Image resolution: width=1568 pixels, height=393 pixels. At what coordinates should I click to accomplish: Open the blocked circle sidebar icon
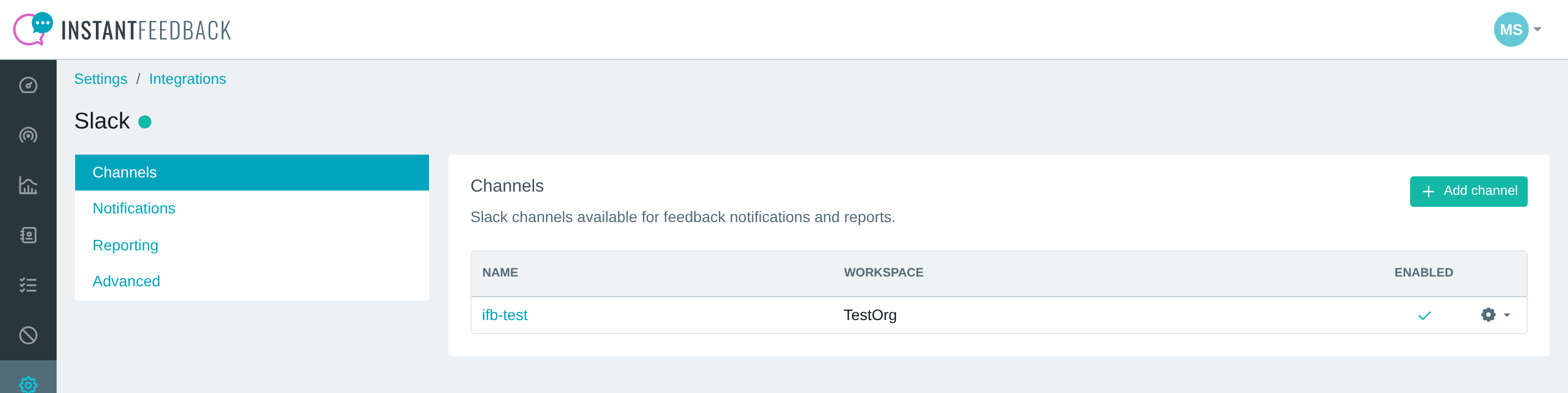28,335
